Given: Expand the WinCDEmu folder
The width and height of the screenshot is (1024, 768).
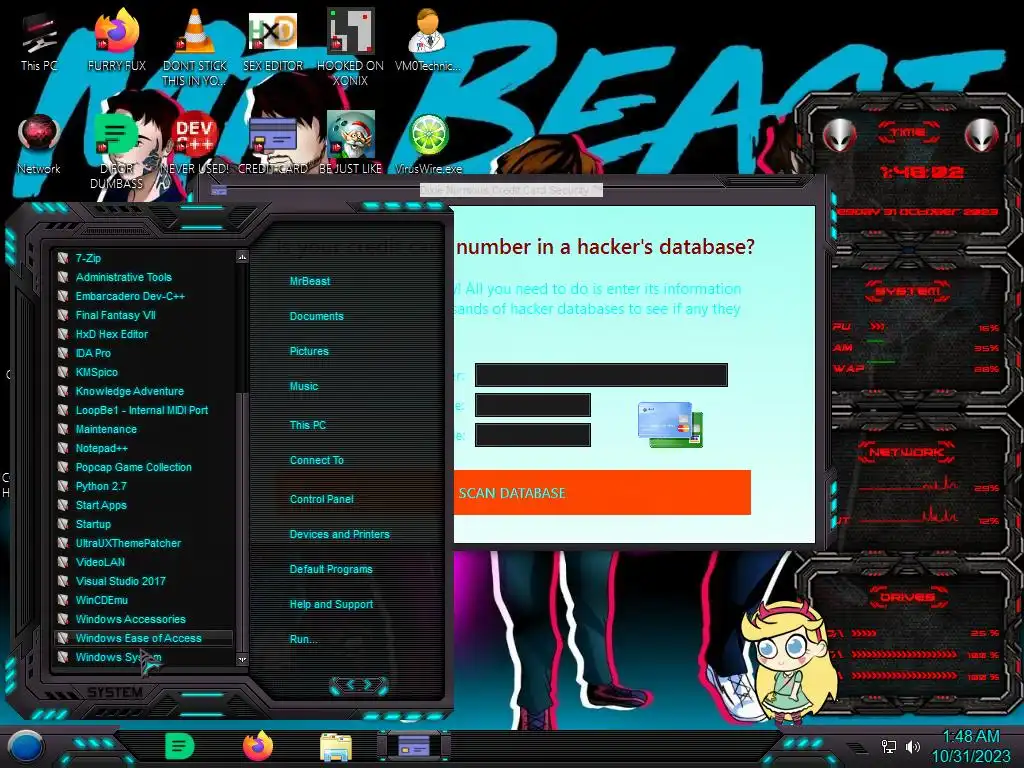Looking at the screenshot, I should click(101, 600).
